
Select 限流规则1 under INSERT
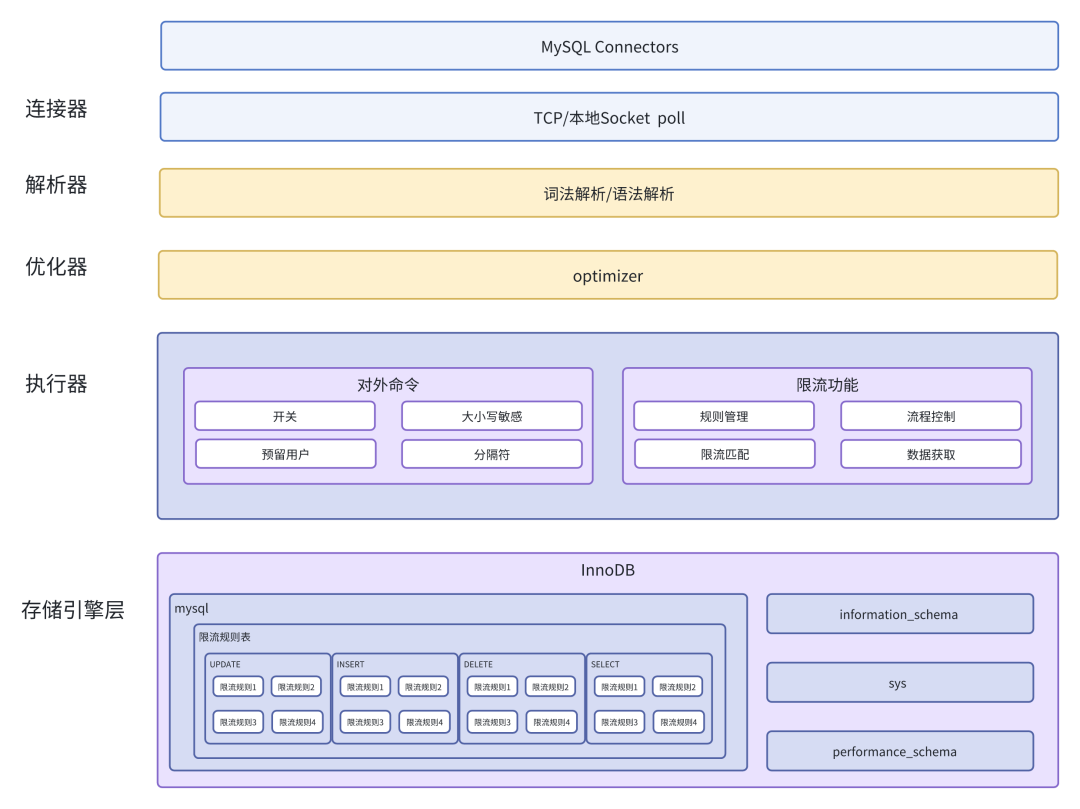(x=365, y=686)
